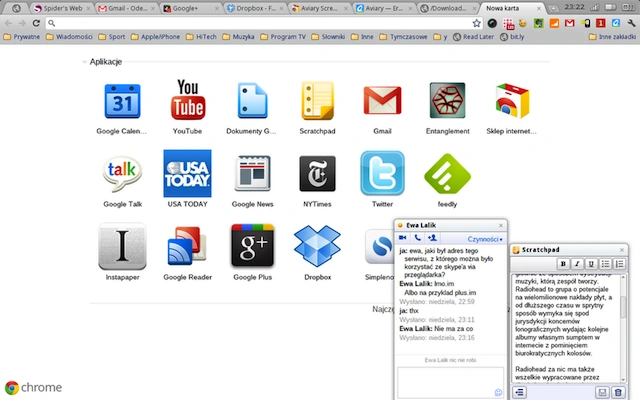Image resolution: width=640 pixels, height=400 pixels.
Task: Open the Twitter app
Action: pos(382,173)
